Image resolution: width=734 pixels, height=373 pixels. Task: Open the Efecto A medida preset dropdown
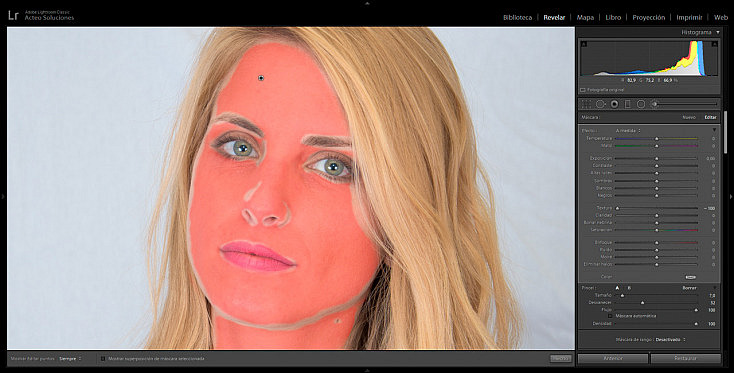pos(628,130)
